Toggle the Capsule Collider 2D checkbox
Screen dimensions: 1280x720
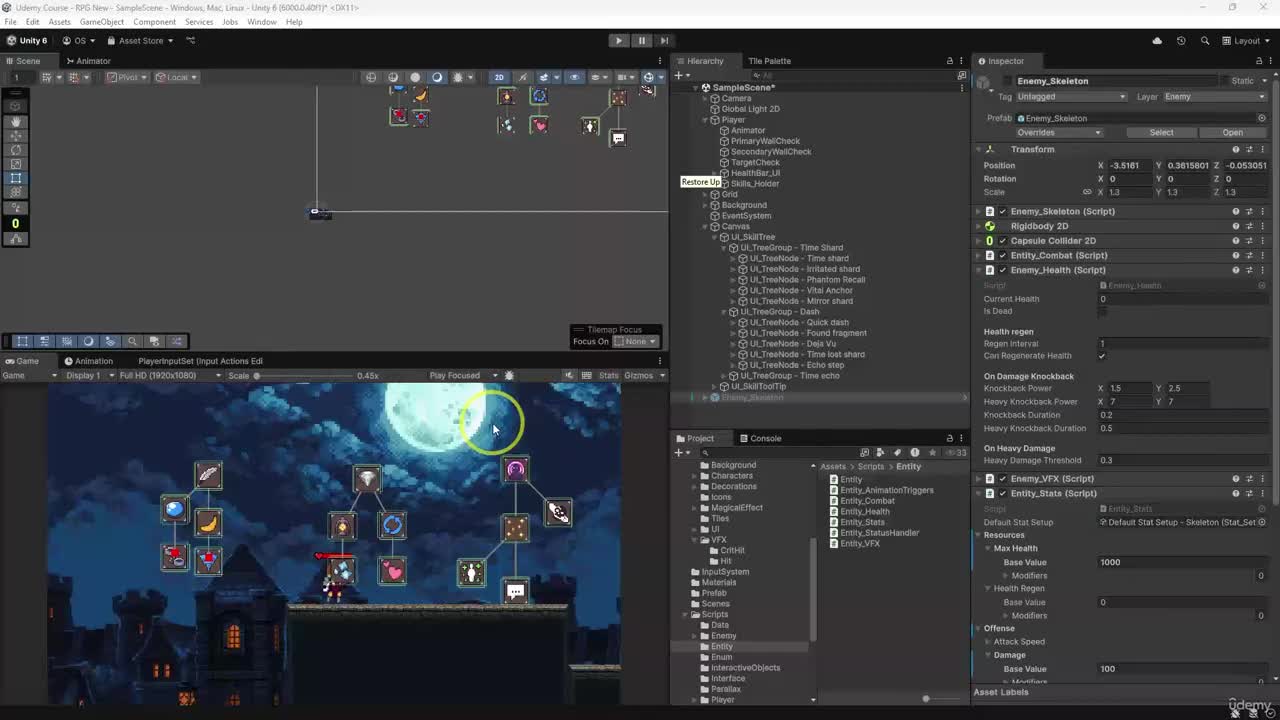pyautogui.click(x=1002, y=241)
